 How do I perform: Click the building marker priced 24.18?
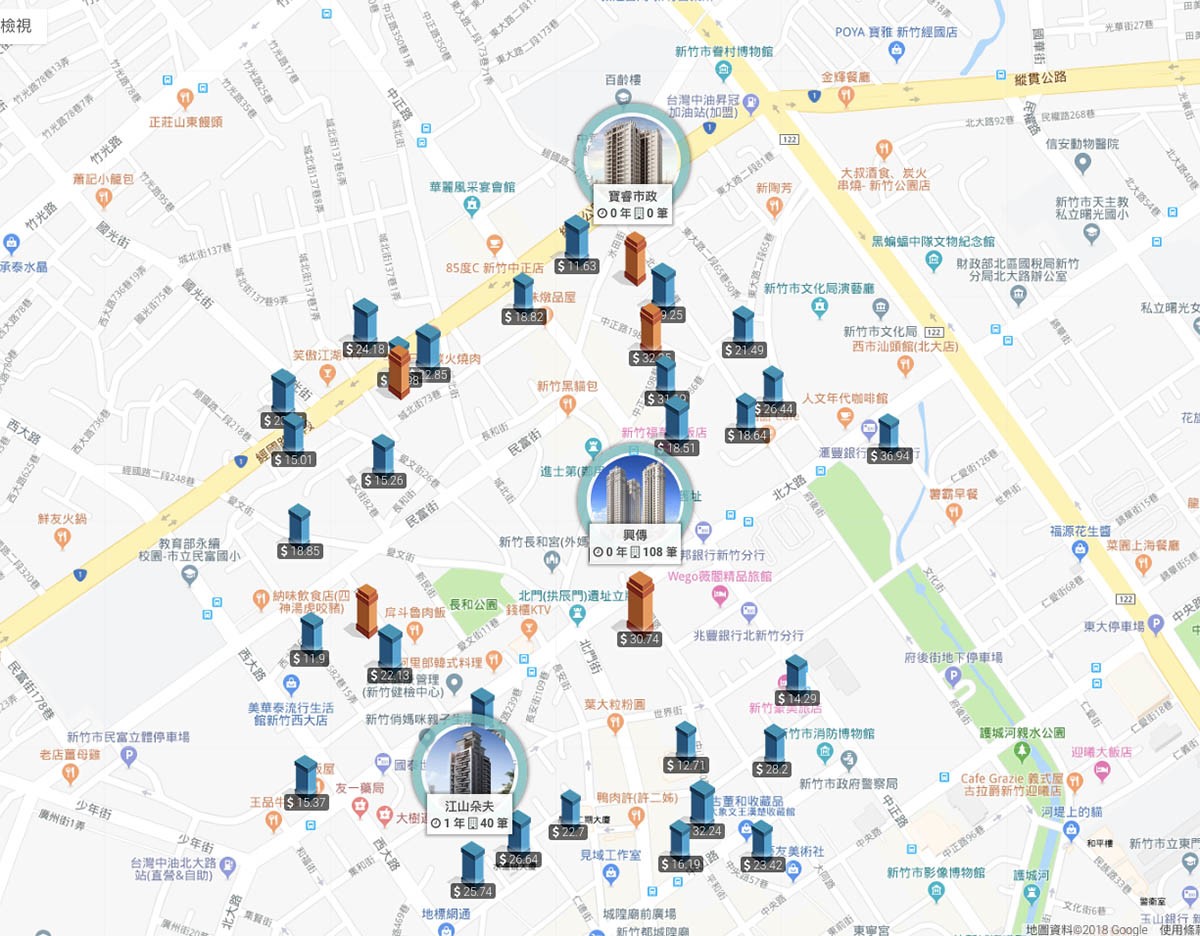pyautogui.click(x=365, y=328)
